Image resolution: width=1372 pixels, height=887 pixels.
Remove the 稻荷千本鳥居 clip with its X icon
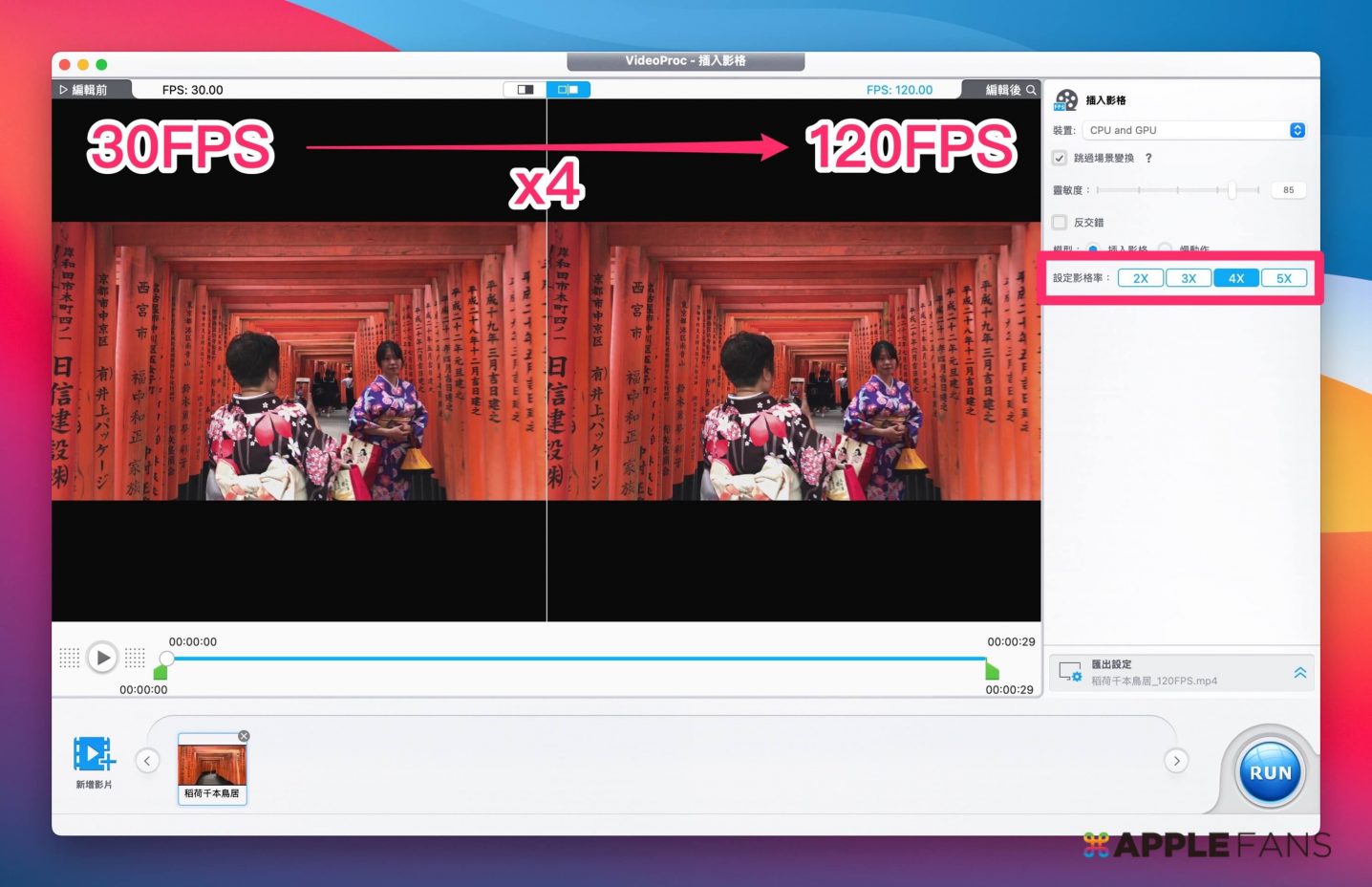click(x=244, y=736)
